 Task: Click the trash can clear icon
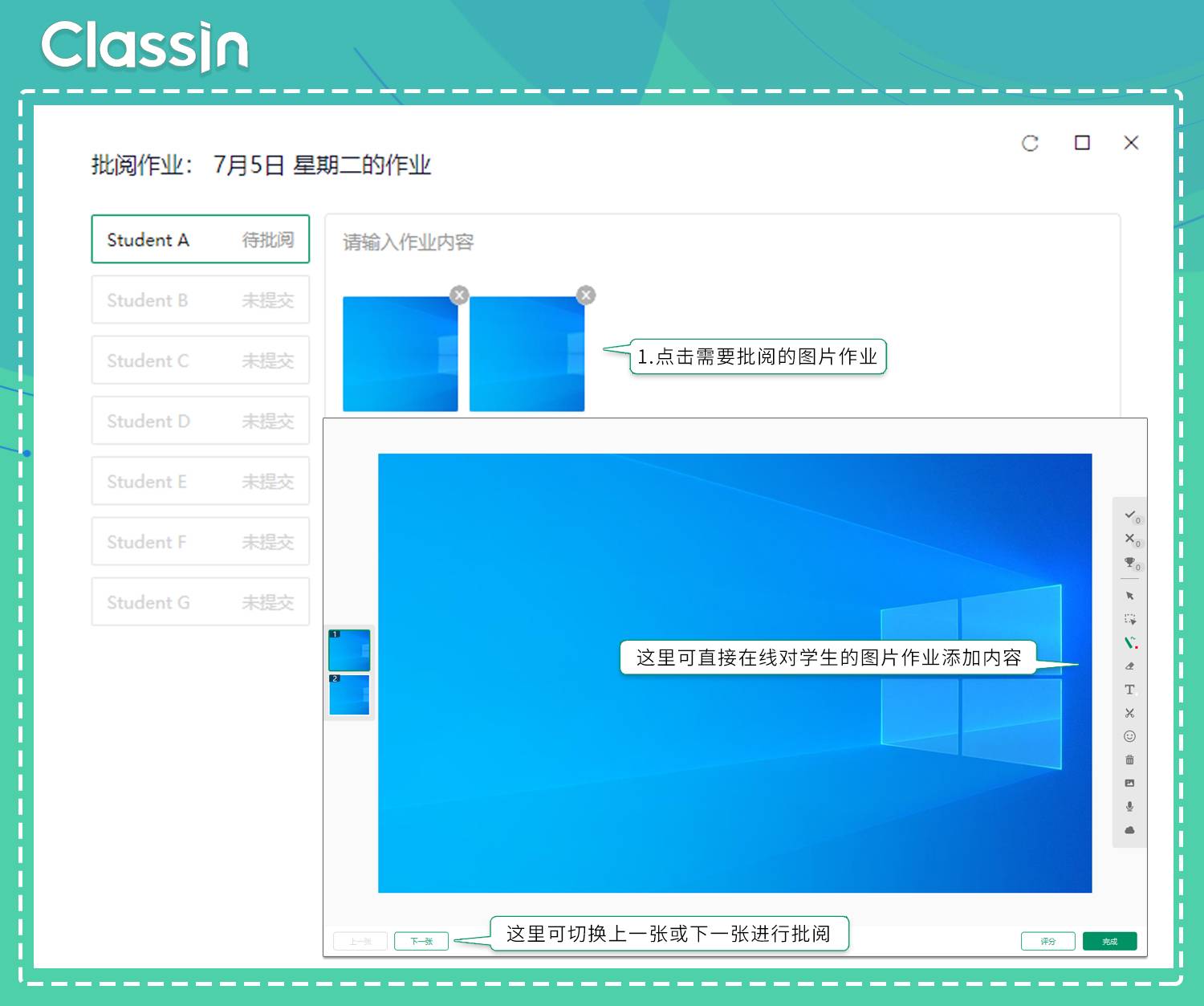point(1129,760)
